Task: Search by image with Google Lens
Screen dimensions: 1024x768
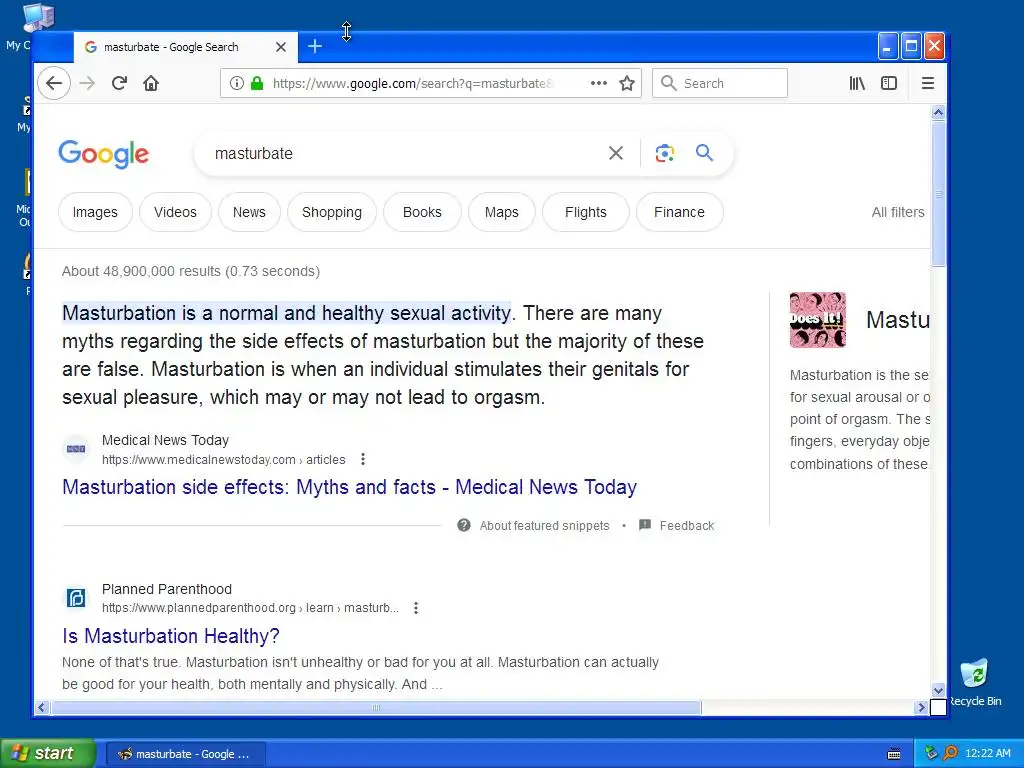Action: (664, 153)
